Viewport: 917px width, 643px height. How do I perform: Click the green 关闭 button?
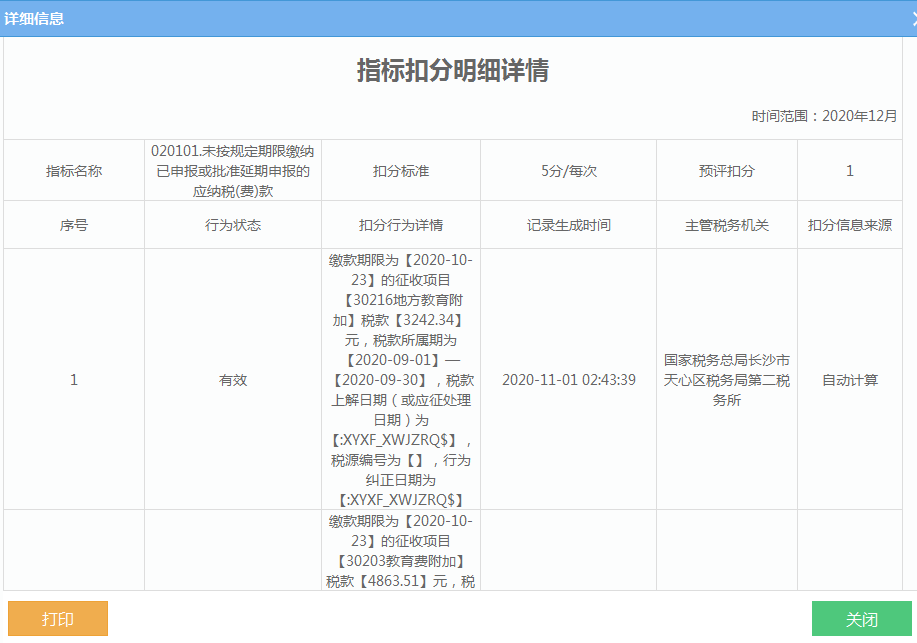pyautogui.click(x=861, y=618)
